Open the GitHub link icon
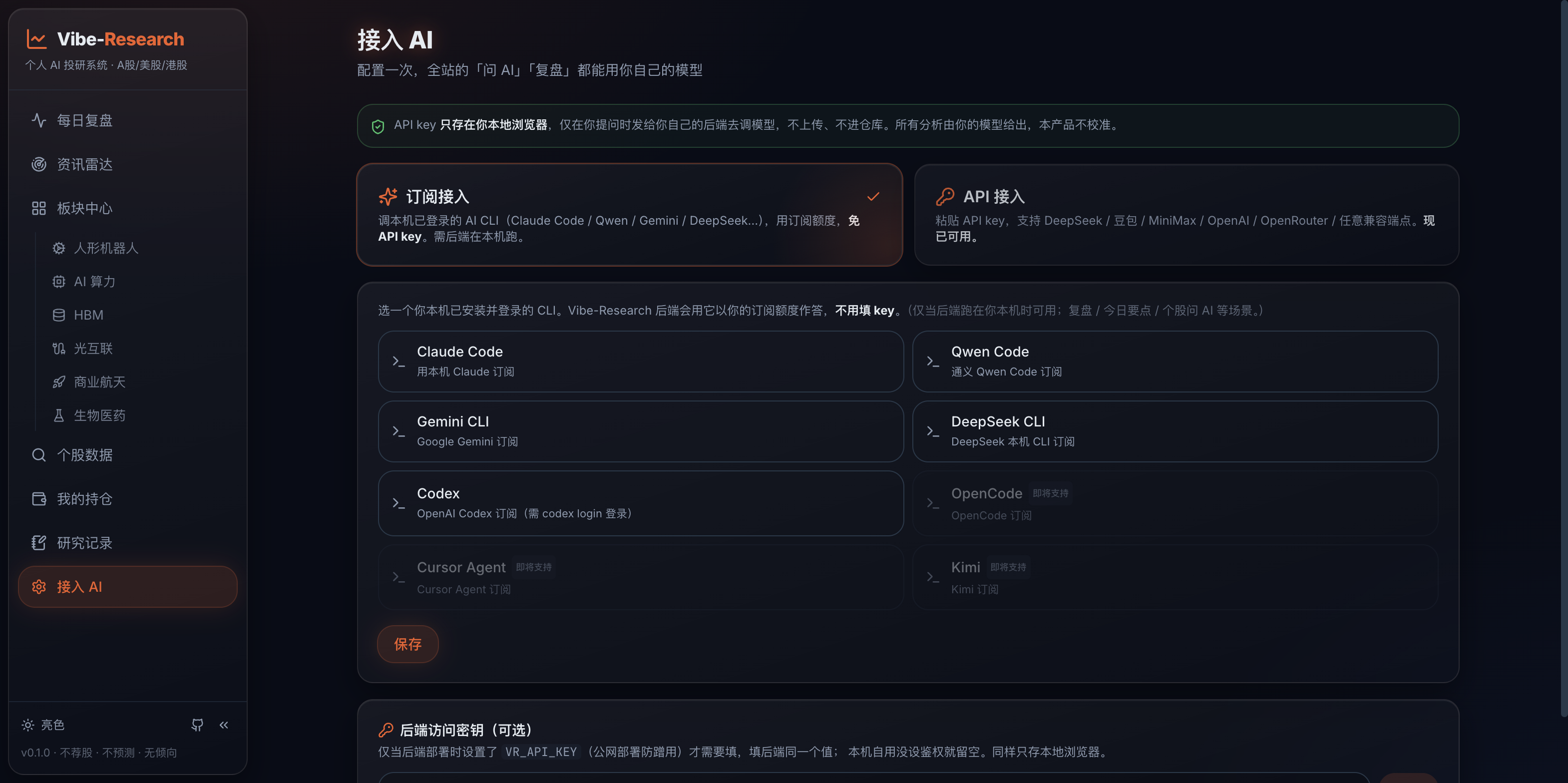1568x783 pixels. click(197, 725)
